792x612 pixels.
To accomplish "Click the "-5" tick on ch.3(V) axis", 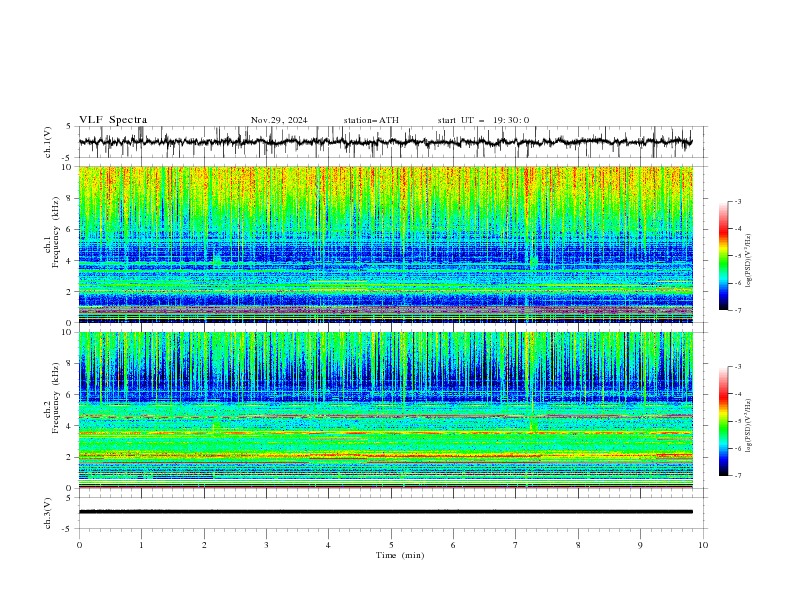I will pyautogui.click(x=67, y=529).
